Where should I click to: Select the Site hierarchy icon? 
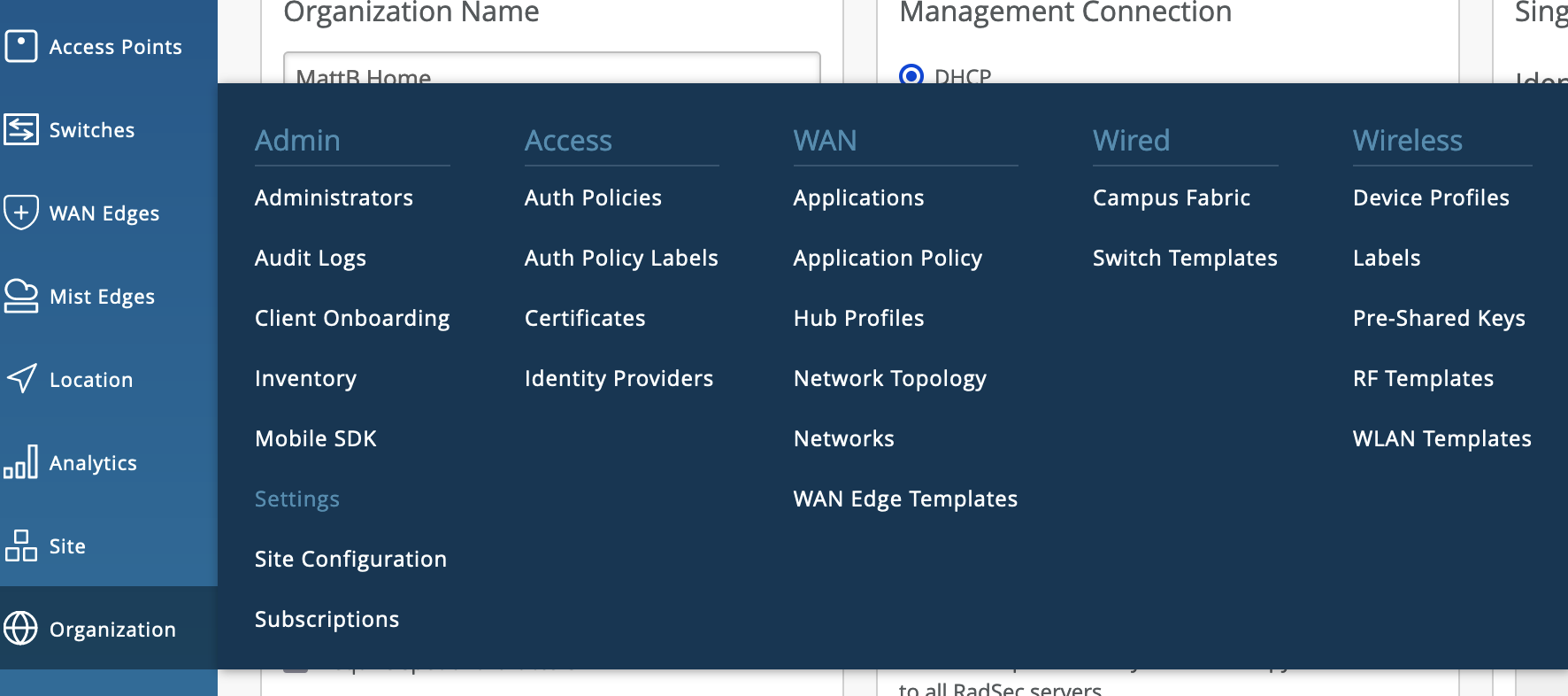tap(21, 545)
